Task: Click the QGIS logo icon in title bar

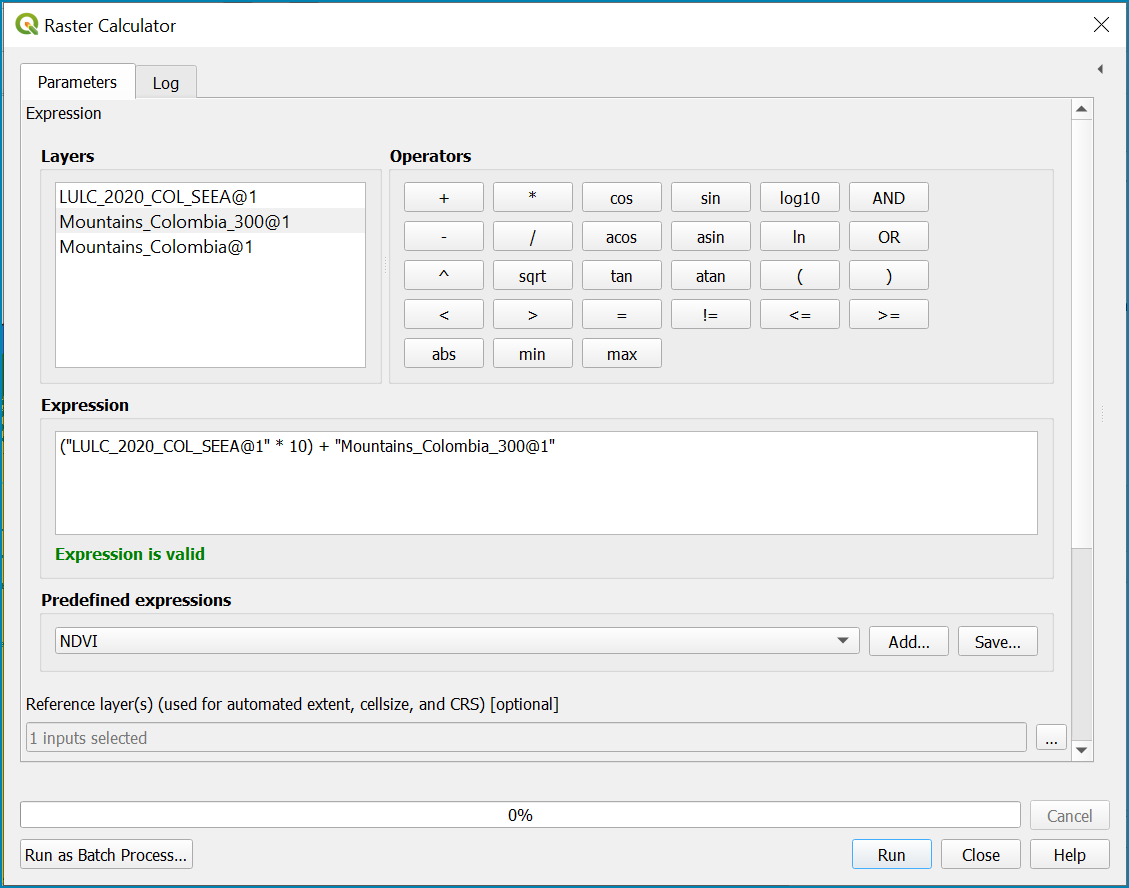Action: [27, 24]
